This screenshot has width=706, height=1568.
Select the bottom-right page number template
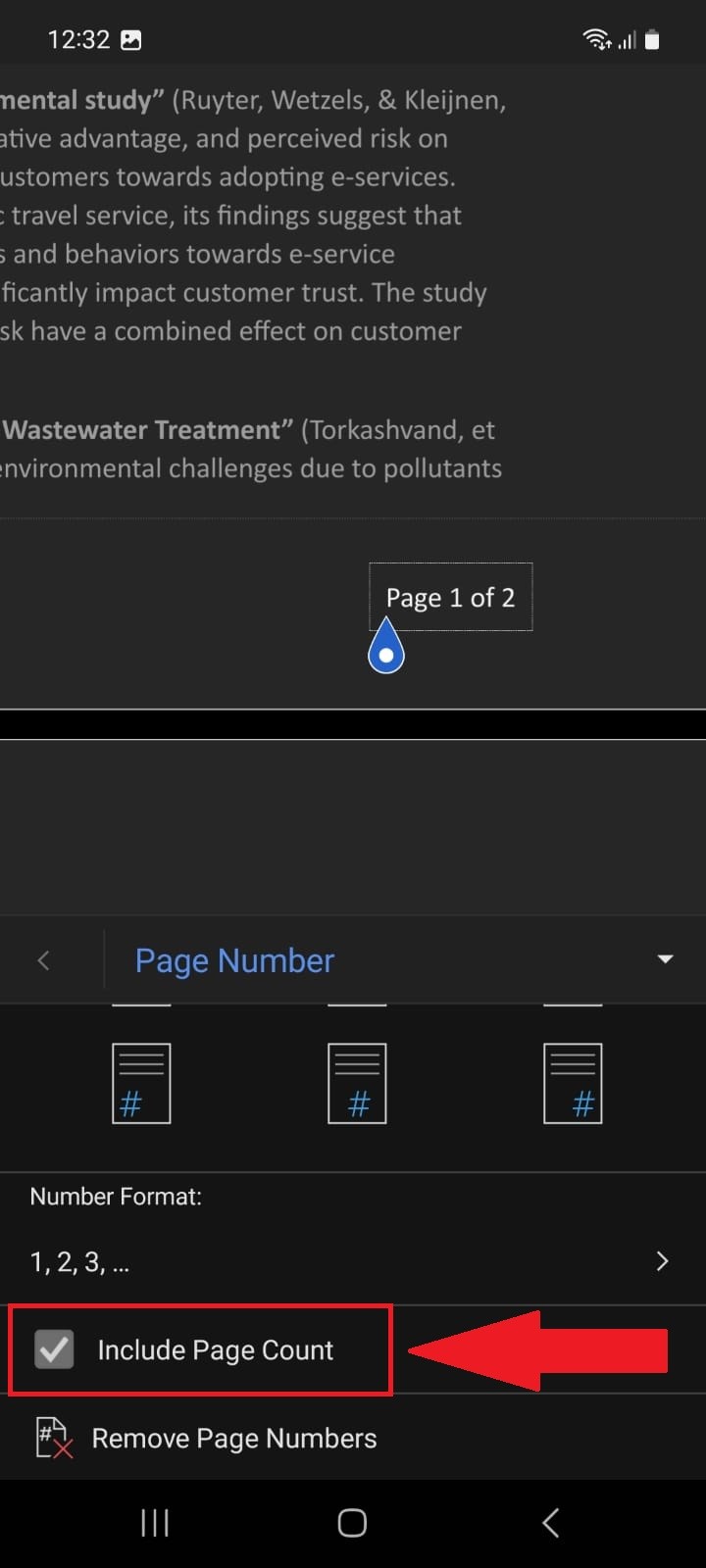coord(573,1083)
